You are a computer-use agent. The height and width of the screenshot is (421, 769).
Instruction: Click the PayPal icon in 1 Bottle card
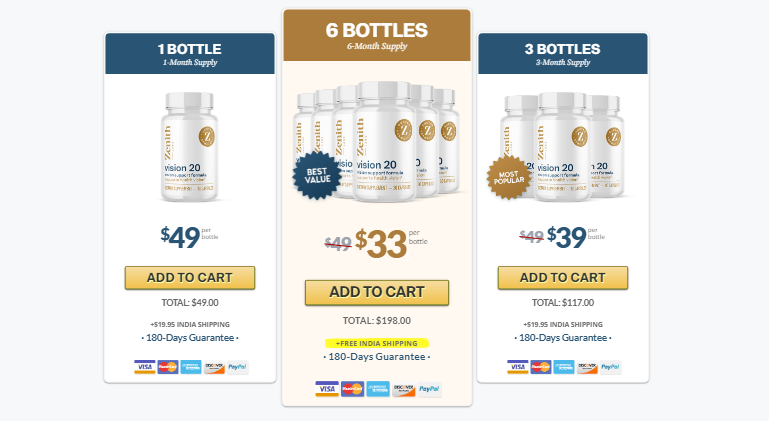pos(237,367)
